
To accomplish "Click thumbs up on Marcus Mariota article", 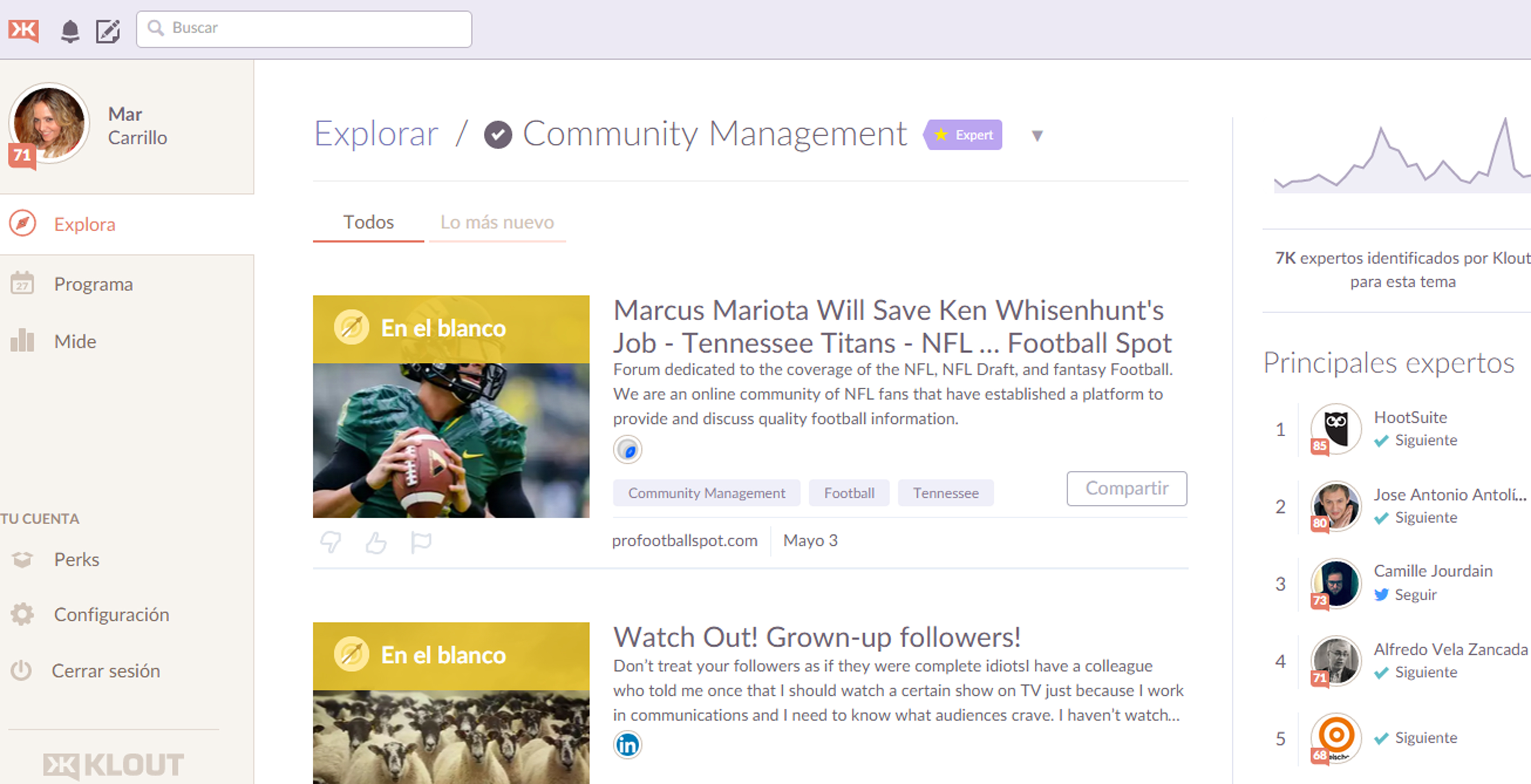I will 376,542.
